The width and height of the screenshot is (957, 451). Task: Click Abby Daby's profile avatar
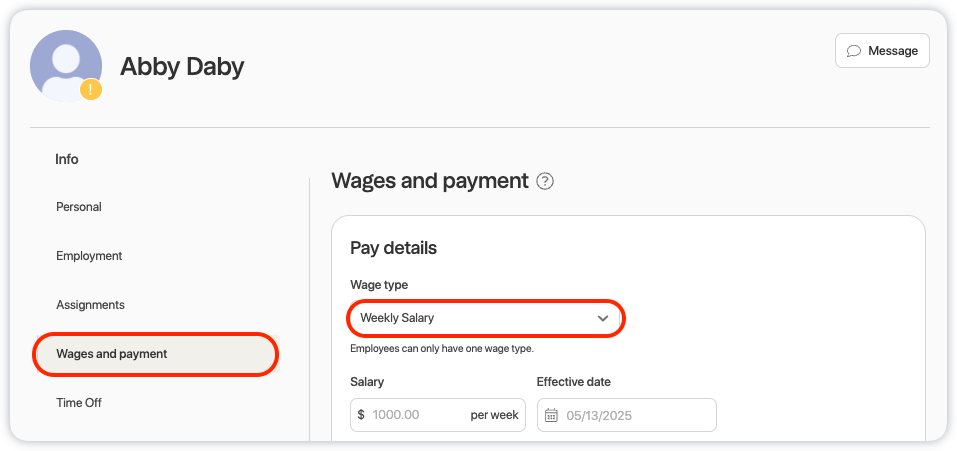[66, 65]
